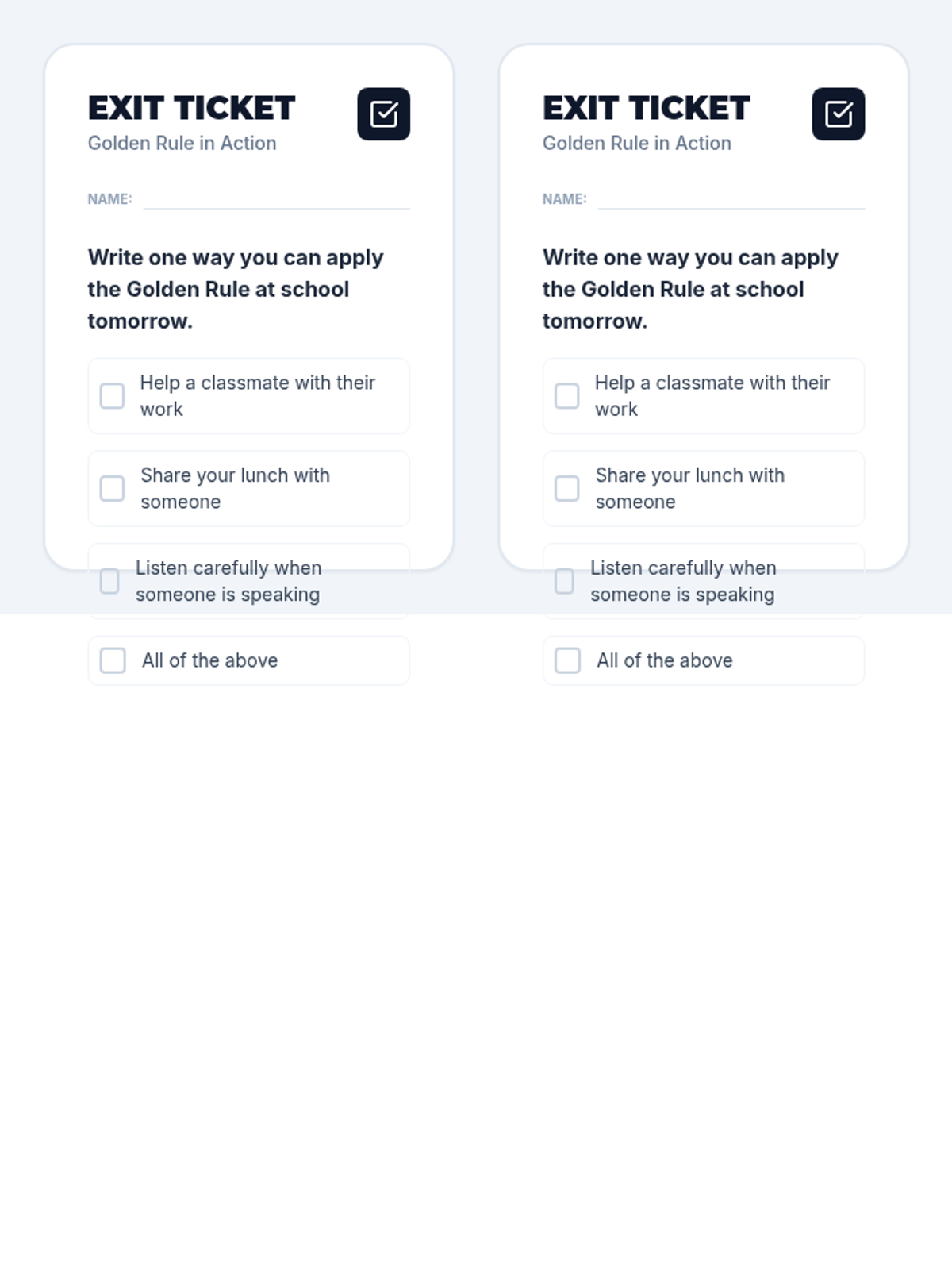Click the 'NAME:' label on the right ticket
This screenshot has width=952, height=1270.
click(x=564, y=199)
